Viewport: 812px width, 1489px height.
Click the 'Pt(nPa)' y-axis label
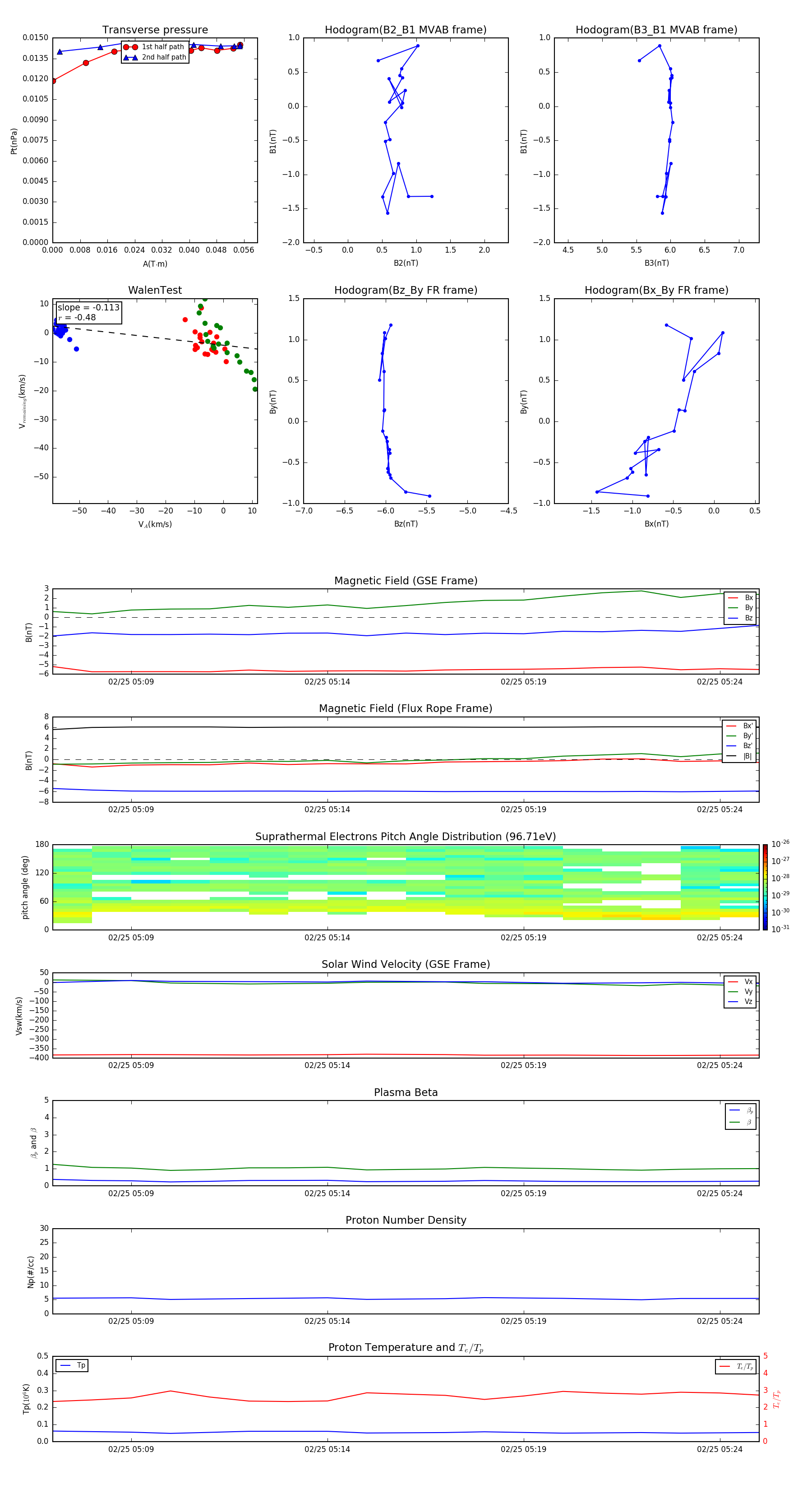[14, 141]
